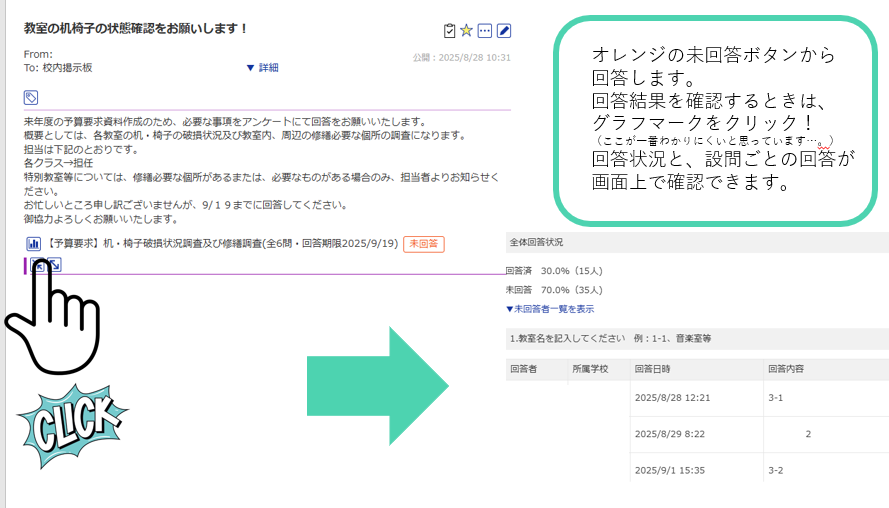This screenshot has width=889, height=508.
Task: Click the tag label icon
Action: pos(32,97)
